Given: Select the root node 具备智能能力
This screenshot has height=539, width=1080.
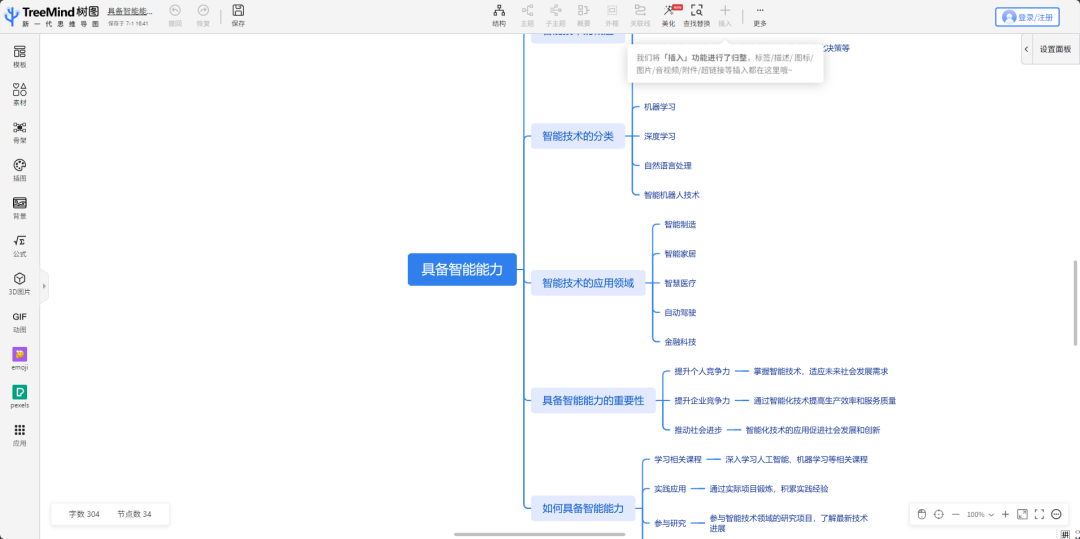Looking at the screenshot, I should click(462, 269).
